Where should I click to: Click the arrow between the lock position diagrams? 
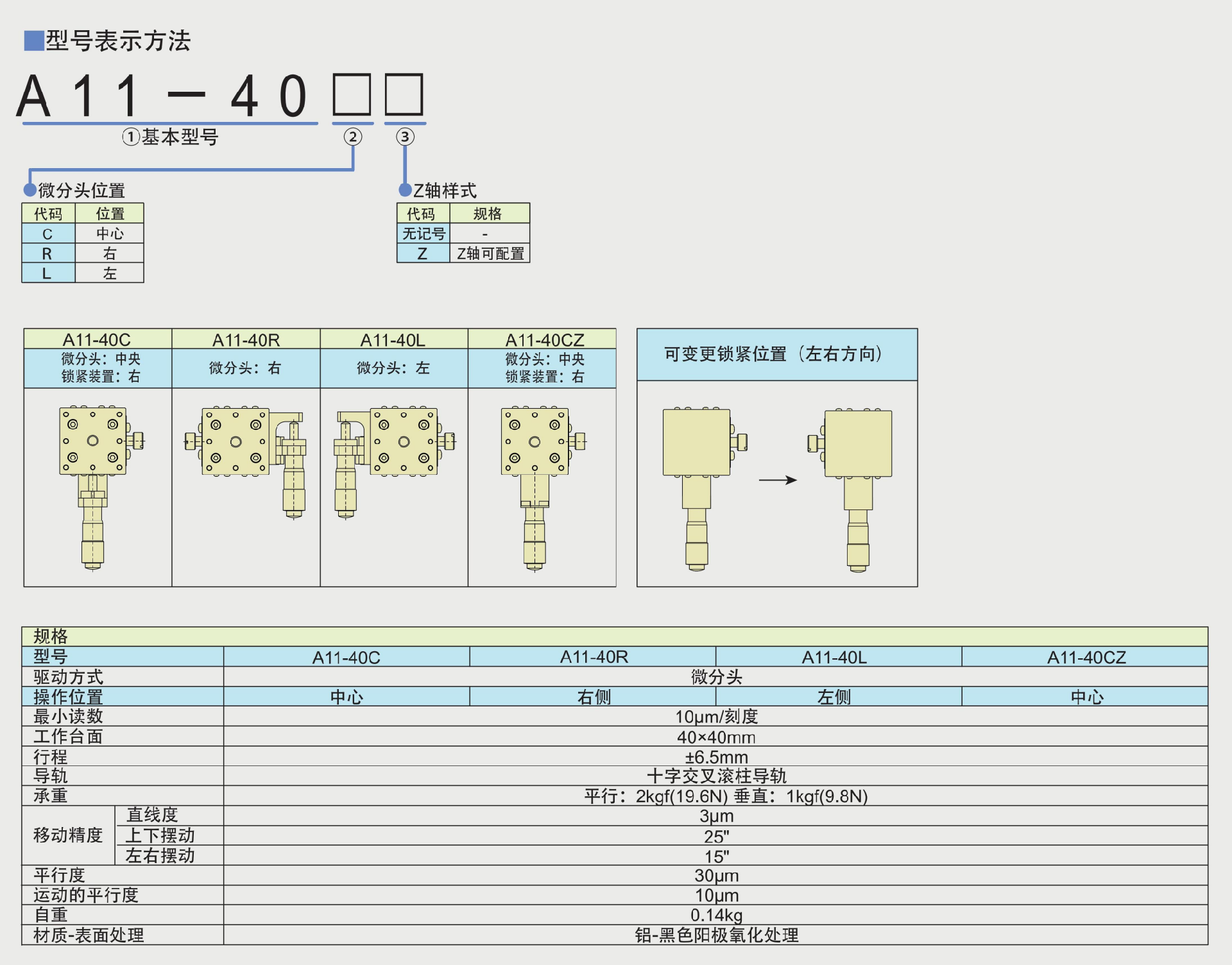point(778,480)
